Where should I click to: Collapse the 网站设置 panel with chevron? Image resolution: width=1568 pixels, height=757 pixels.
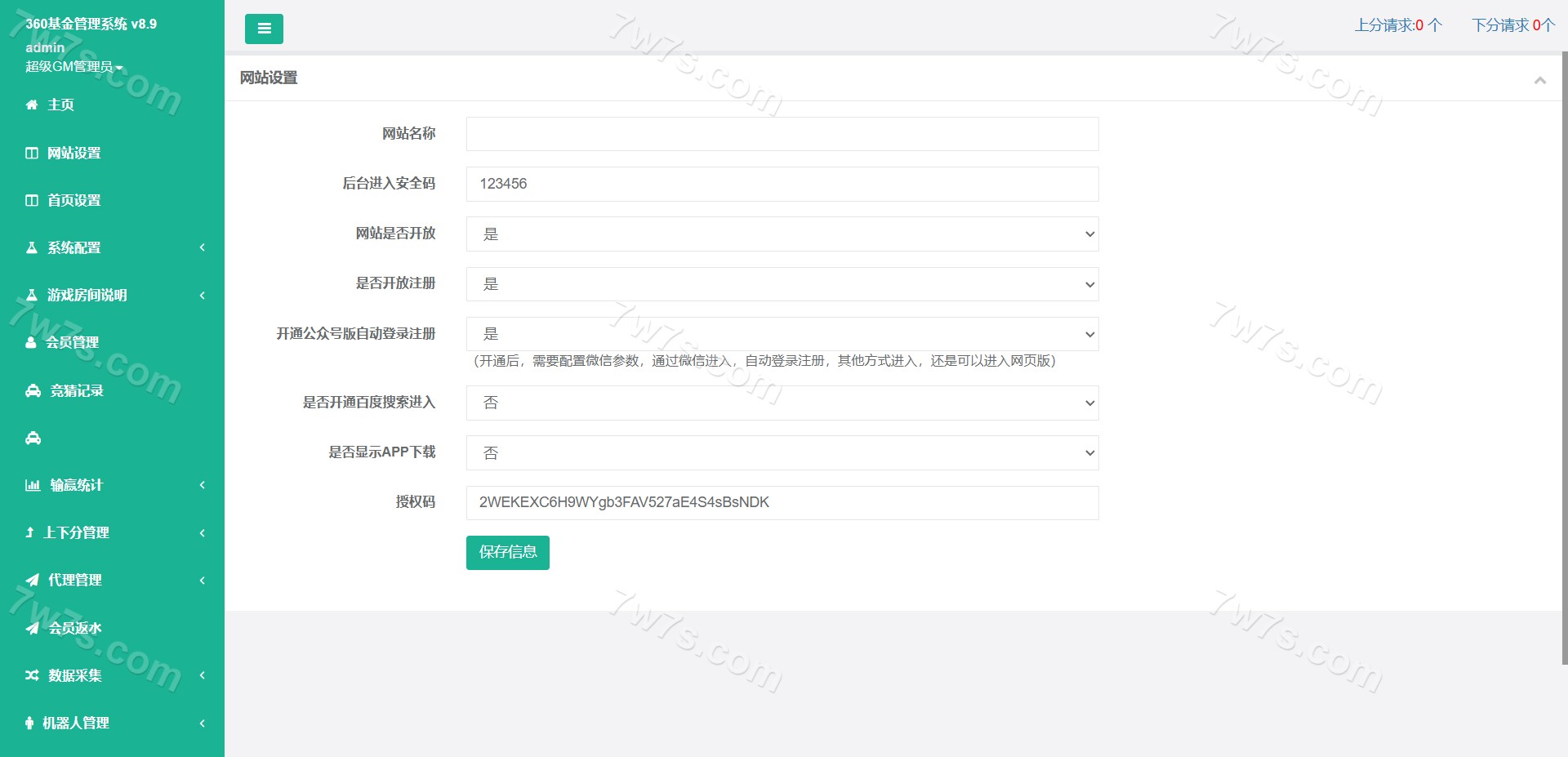tap(1539, 80)
